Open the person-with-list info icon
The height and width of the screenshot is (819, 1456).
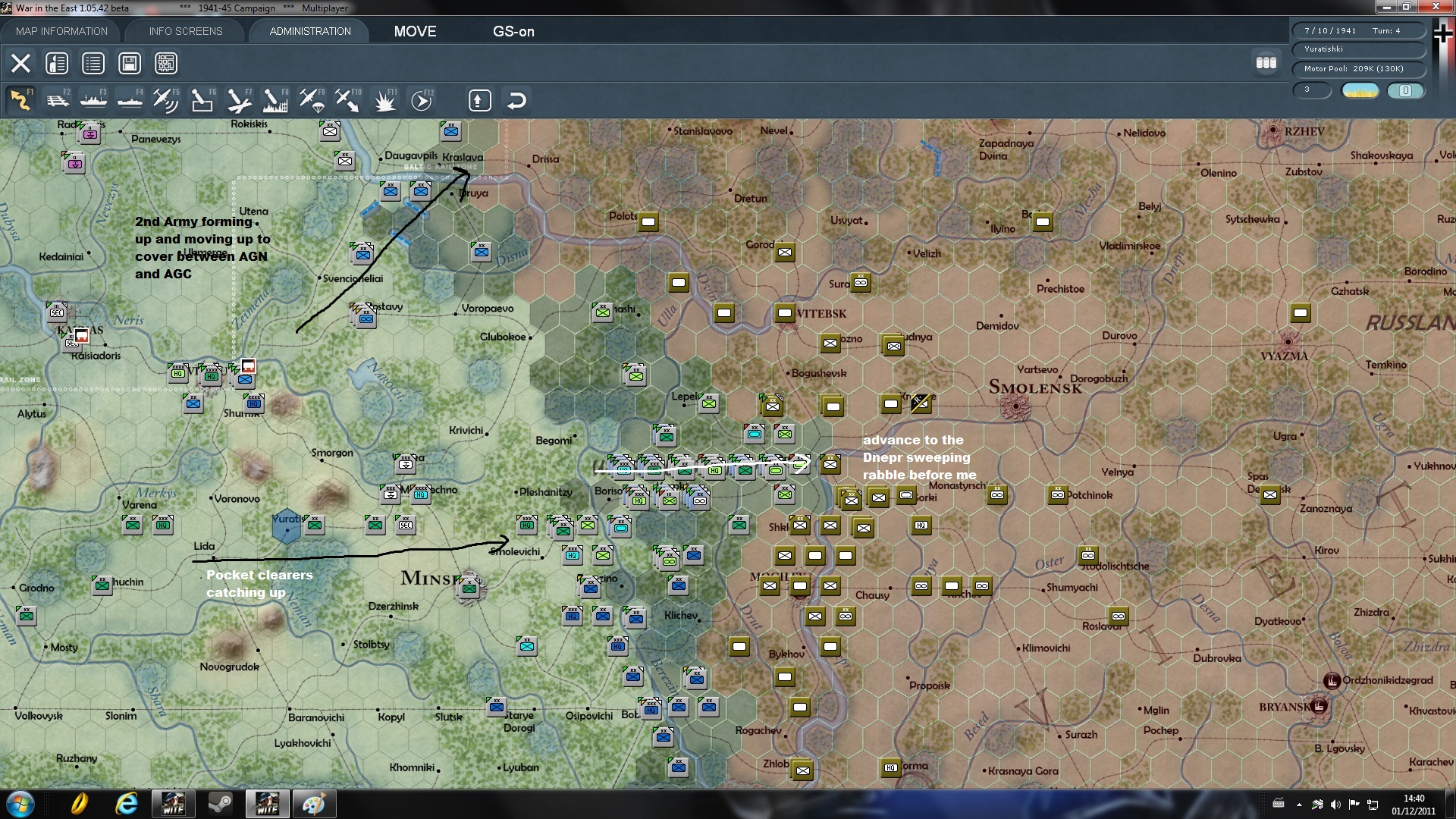click(57, 63)
